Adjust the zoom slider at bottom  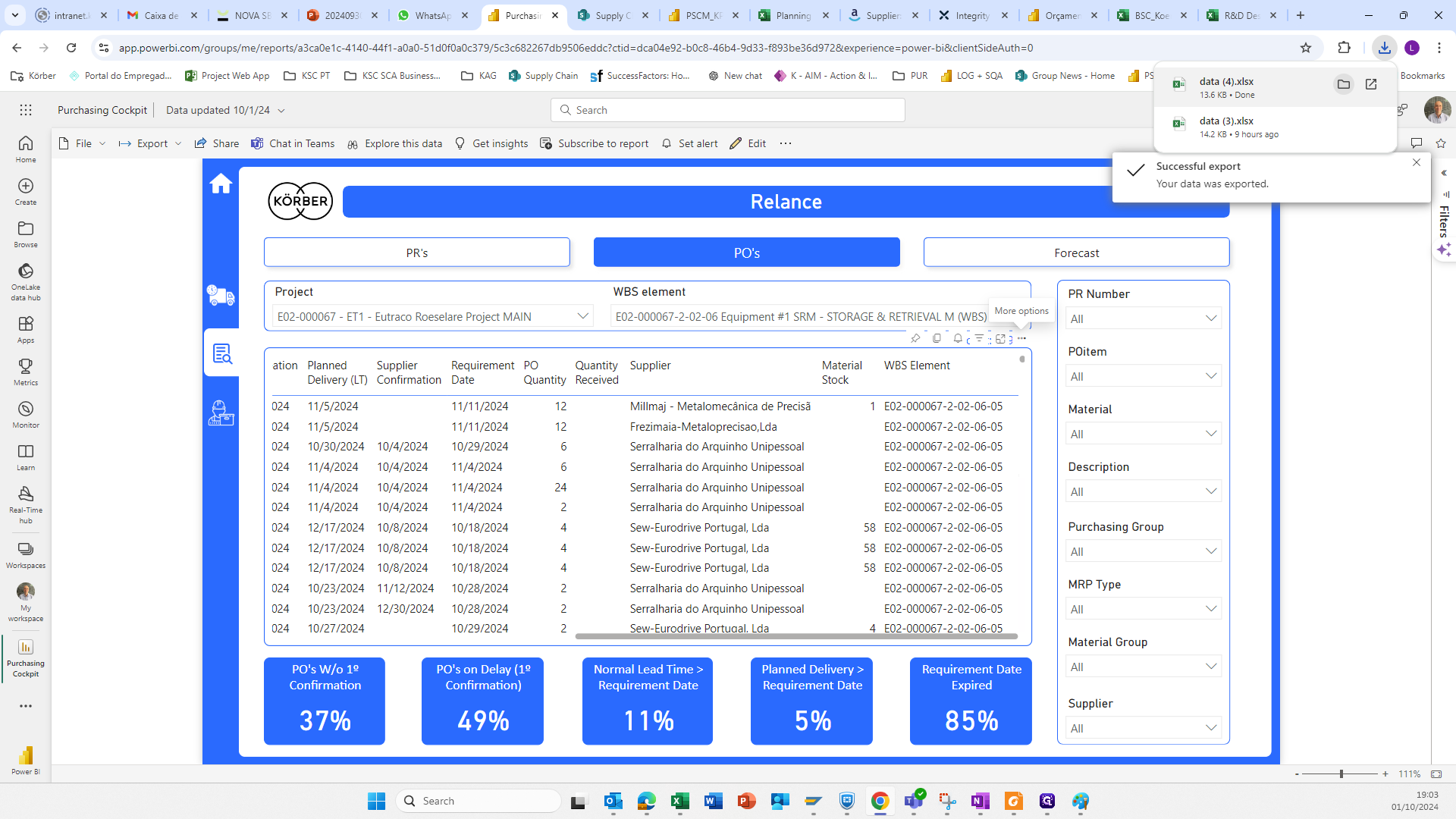coord(1341,774)
